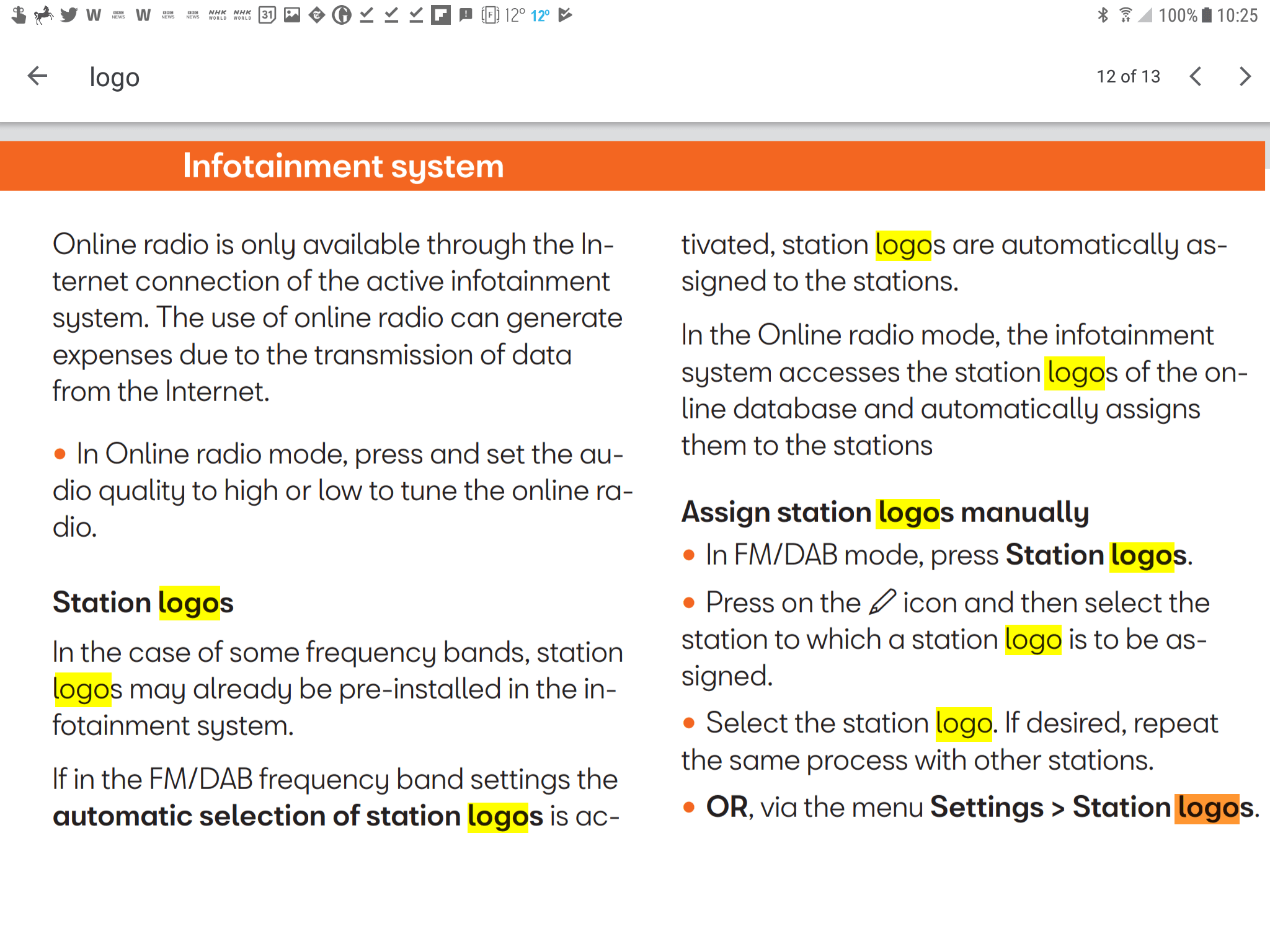Go to the previous search result
The height and width of the screenshot is (952, 1270).
1196,76
